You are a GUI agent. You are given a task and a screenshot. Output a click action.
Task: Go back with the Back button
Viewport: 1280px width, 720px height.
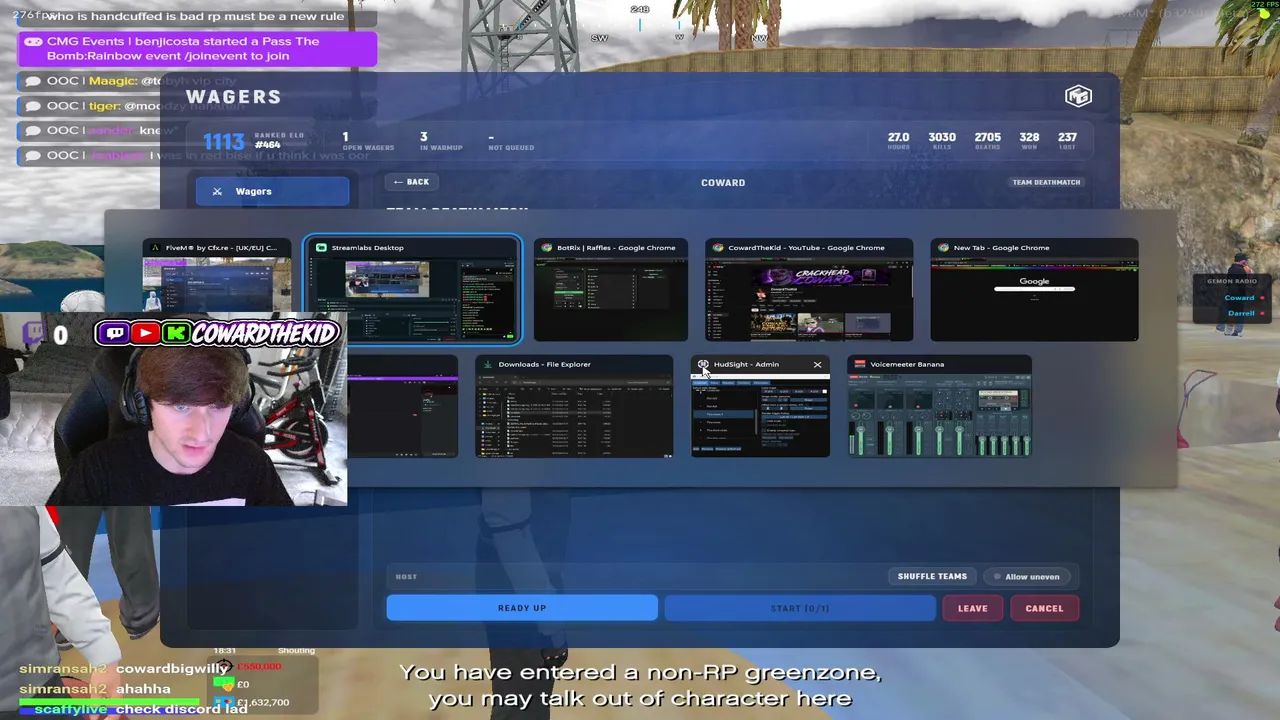(411, 182)
